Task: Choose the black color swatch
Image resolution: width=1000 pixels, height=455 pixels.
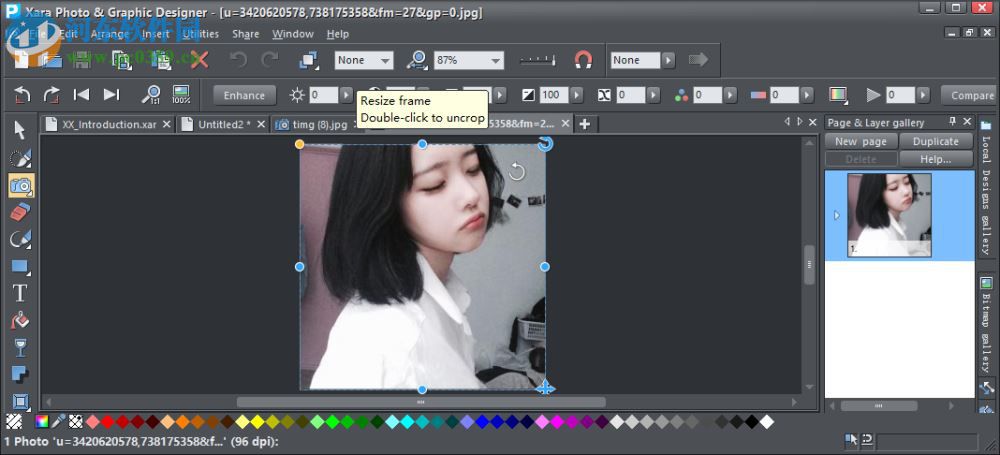Action: [751, 421]
